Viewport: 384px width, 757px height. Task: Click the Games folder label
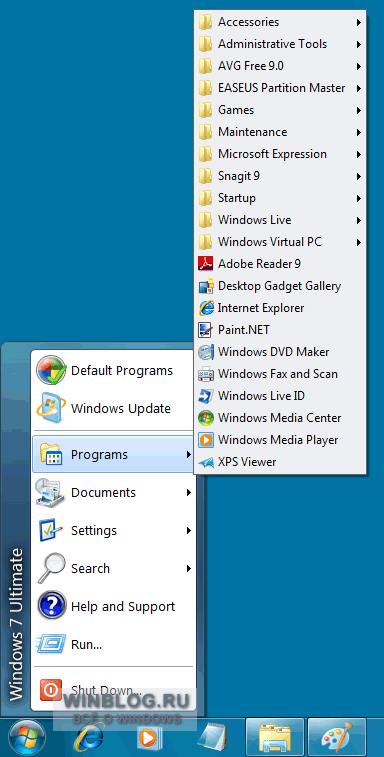(236, 110)
